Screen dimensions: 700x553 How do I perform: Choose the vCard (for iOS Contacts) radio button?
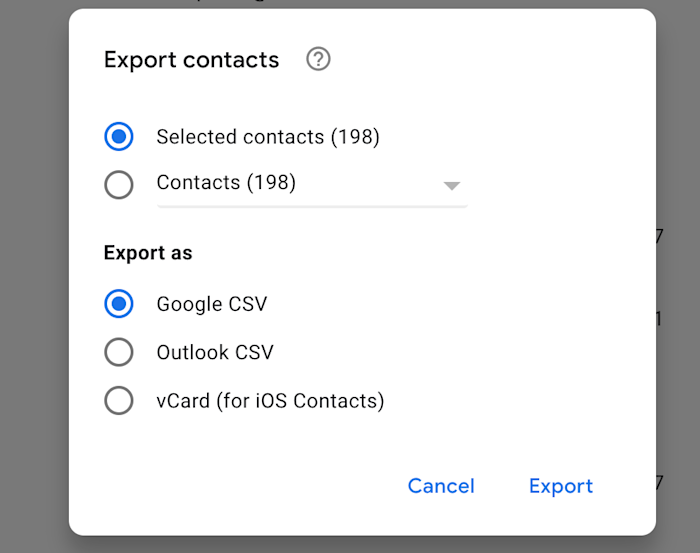119,400
